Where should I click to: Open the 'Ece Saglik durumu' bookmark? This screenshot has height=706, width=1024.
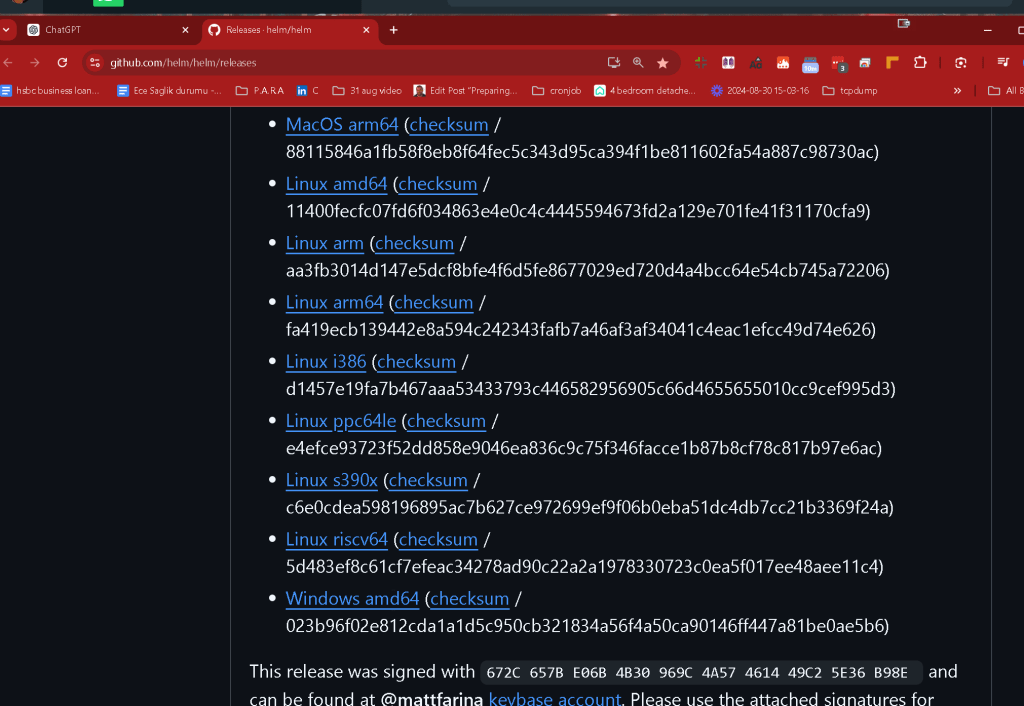point(169,91)
